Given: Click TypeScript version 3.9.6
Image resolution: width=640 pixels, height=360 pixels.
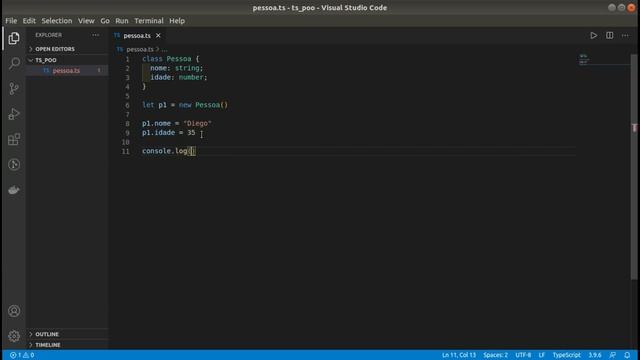Looking at the screenshot, I should (x=595, y=355).
